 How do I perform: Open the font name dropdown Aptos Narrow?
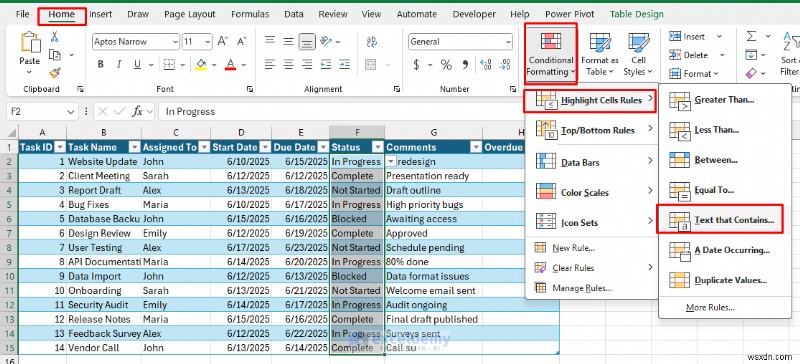(x=176, y=42)
